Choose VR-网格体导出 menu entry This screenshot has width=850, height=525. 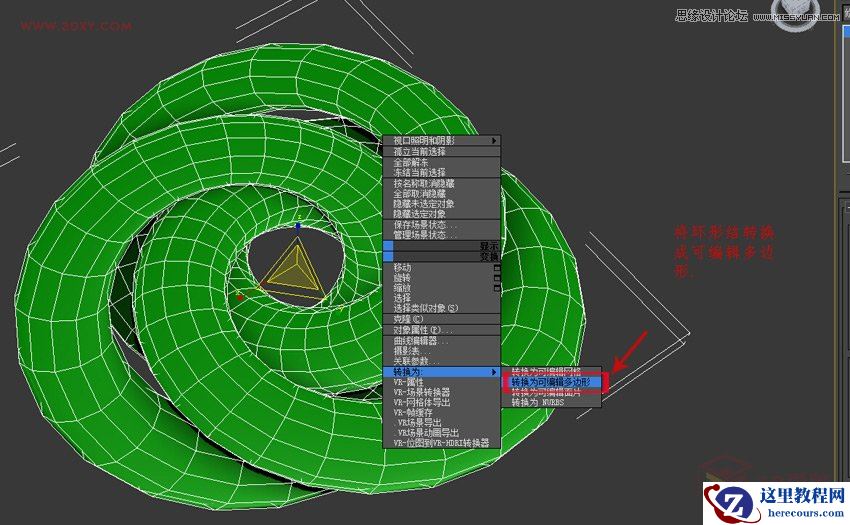click(442, 402)
